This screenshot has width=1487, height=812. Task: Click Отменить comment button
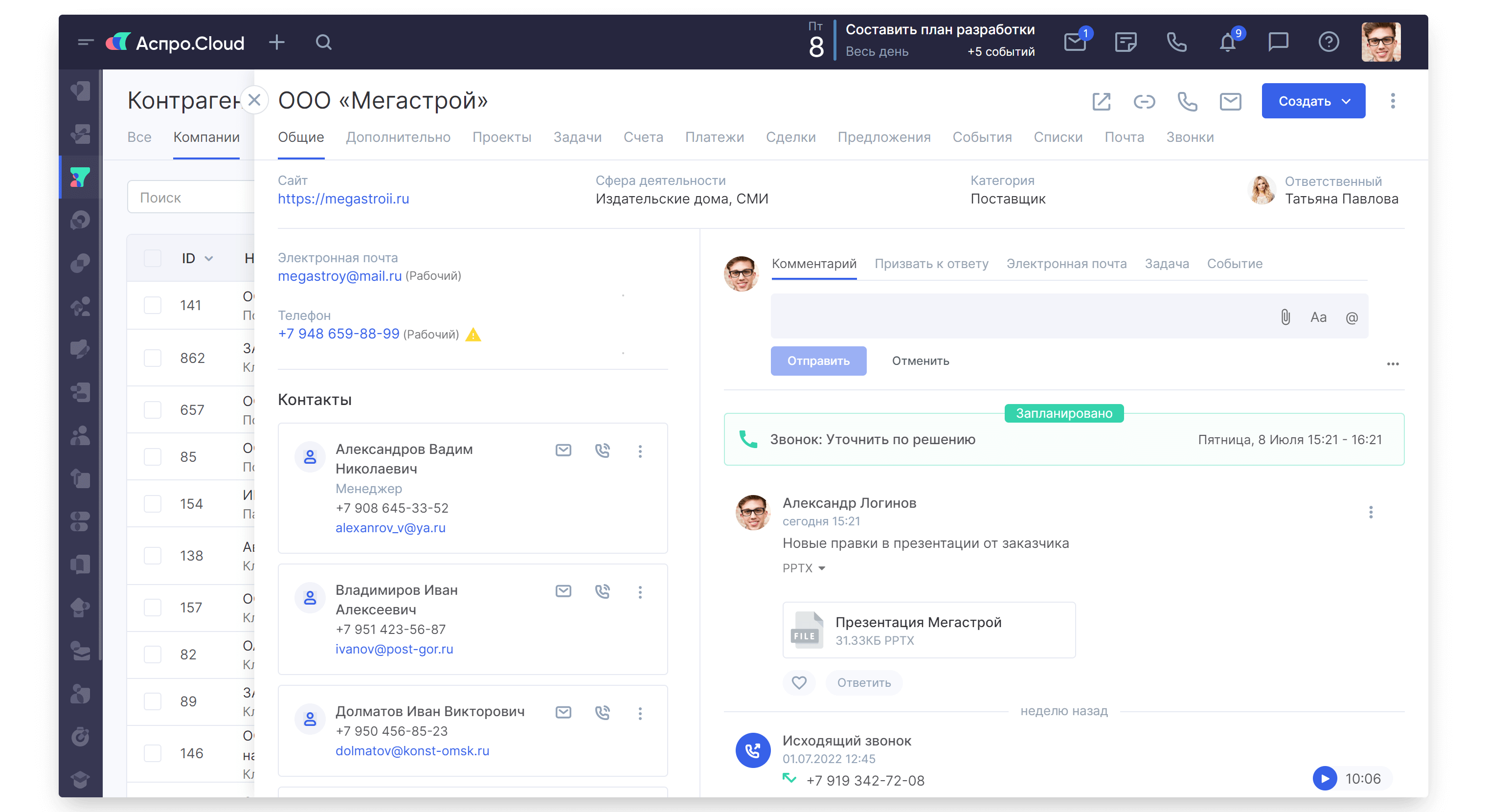[920, 361]
